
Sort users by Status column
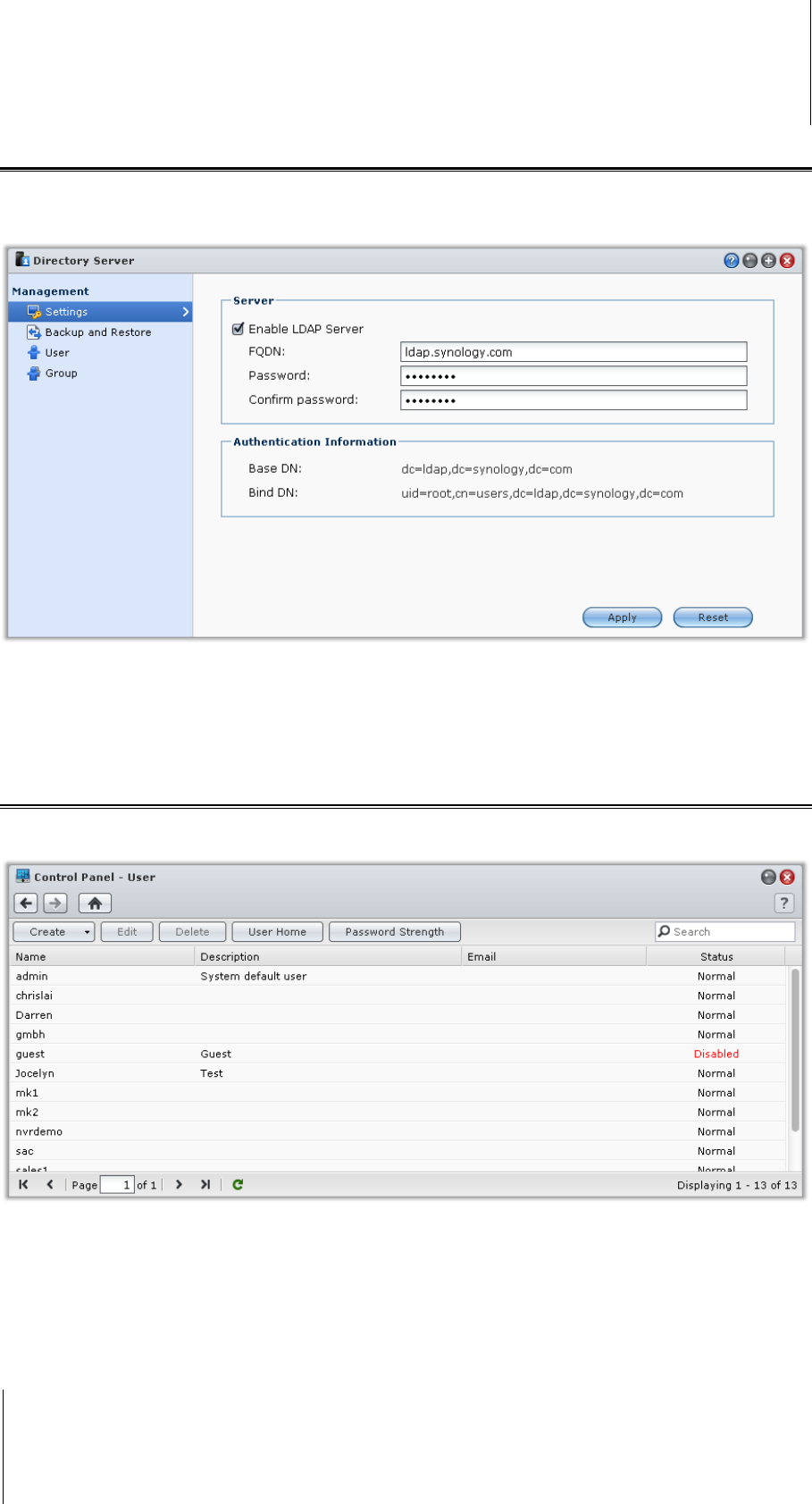(x=716, y=956)
